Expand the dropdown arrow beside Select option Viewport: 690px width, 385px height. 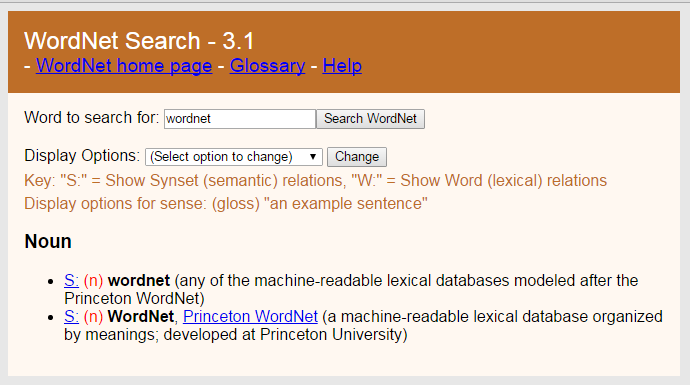313,157
